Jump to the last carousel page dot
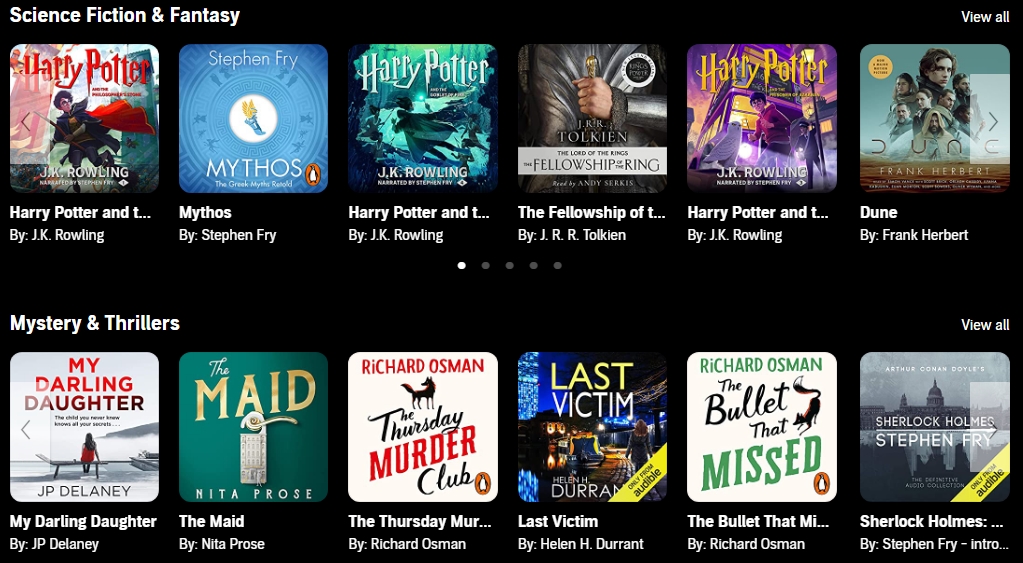1023x563 pixels. coord(557,266)
